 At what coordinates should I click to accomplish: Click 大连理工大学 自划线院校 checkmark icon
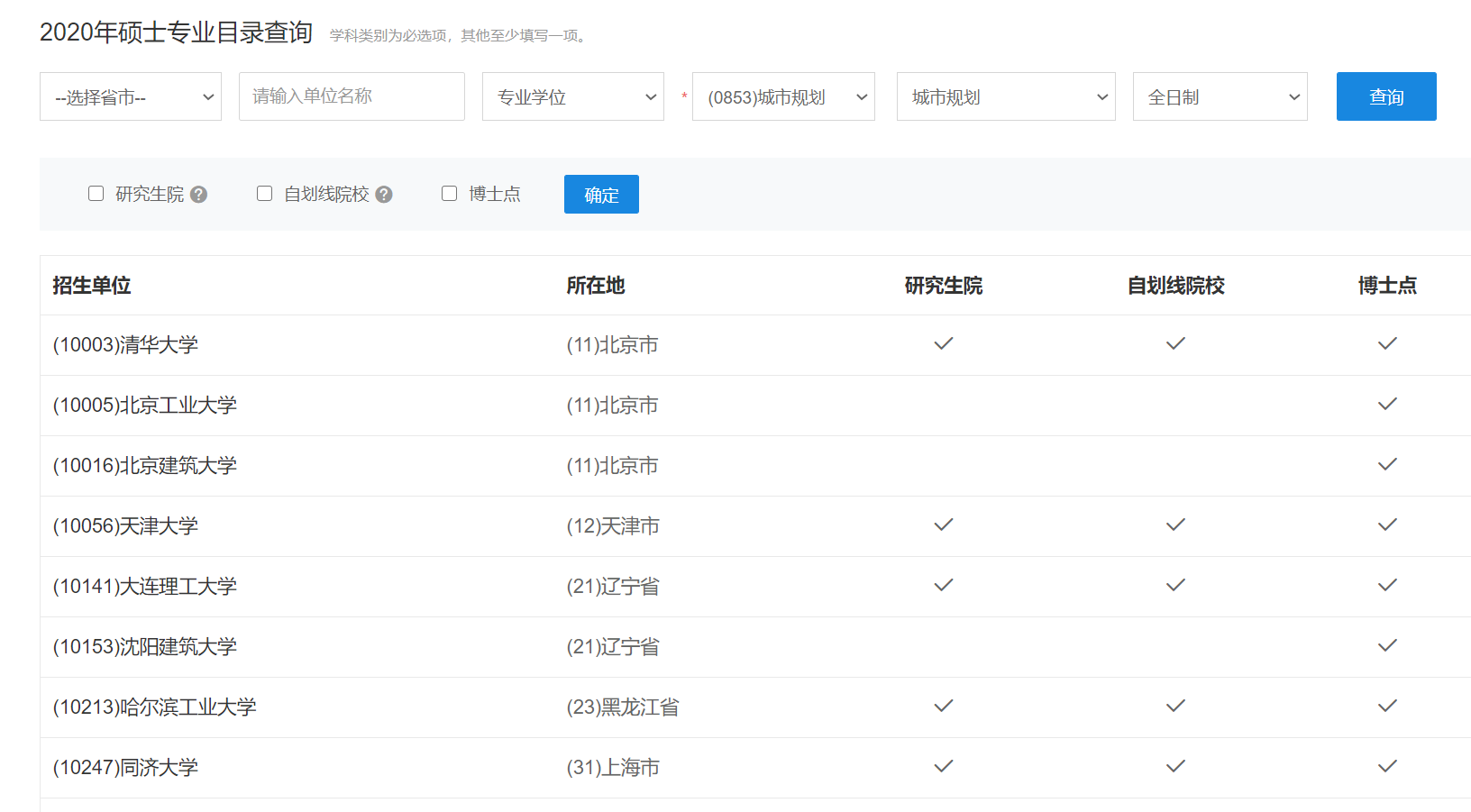pos(1175,585)
